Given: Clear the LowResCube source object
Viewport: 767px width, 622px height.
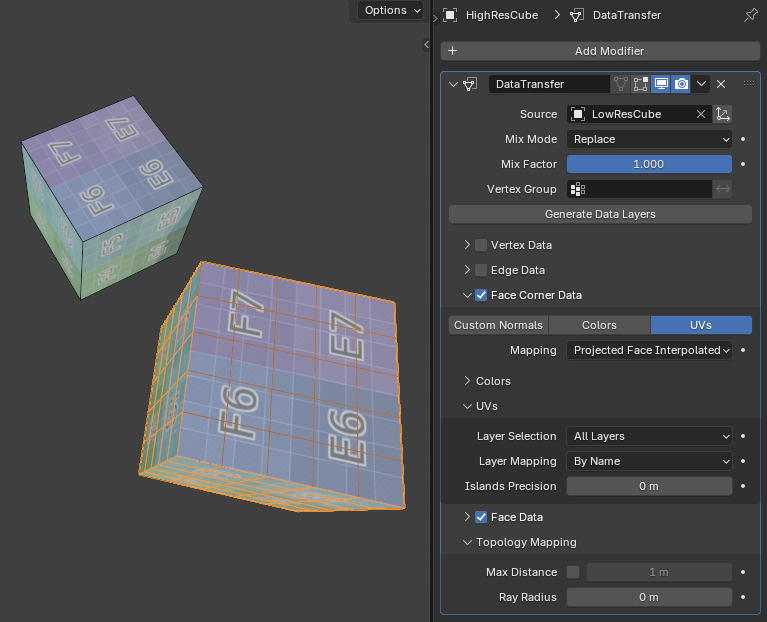Looking at the screenshot, I should (x=701, y=114).
